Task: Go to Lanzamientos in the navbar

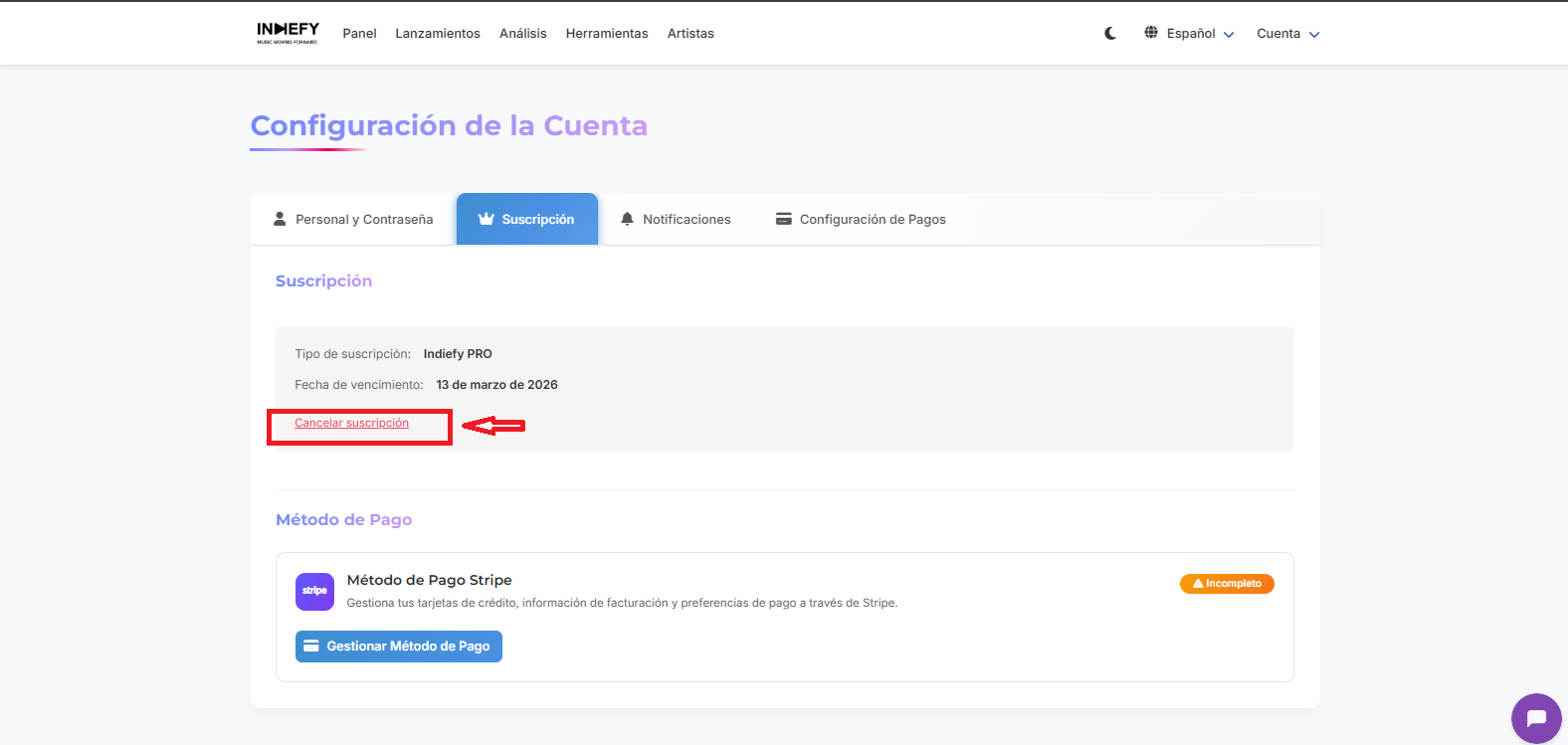Action: pos(438,34)
